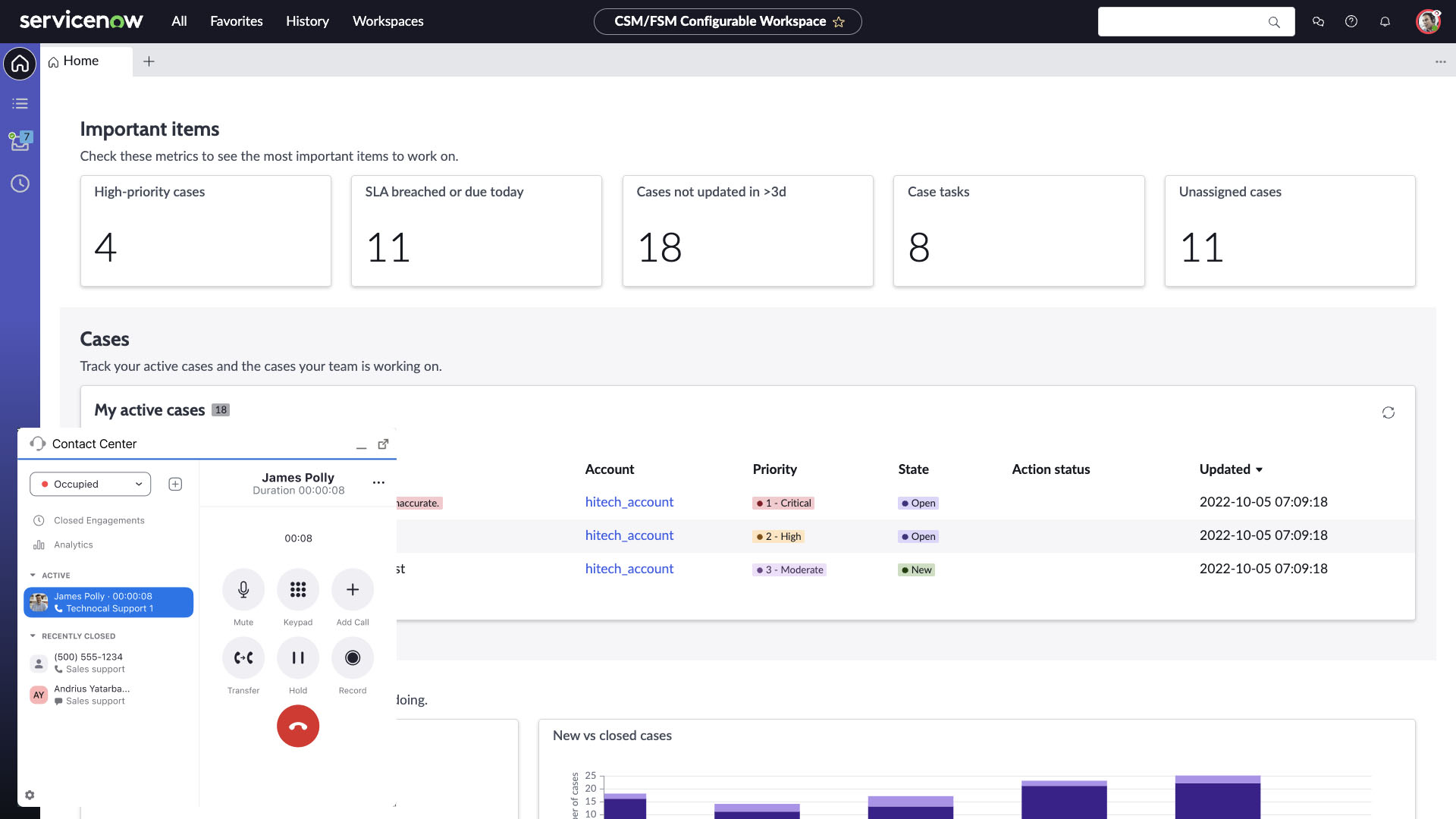This screenshot has height=819, width=1456.
Task: Add new engagement with plus icon
Action: pyautogui.click(x=175, y=484)
